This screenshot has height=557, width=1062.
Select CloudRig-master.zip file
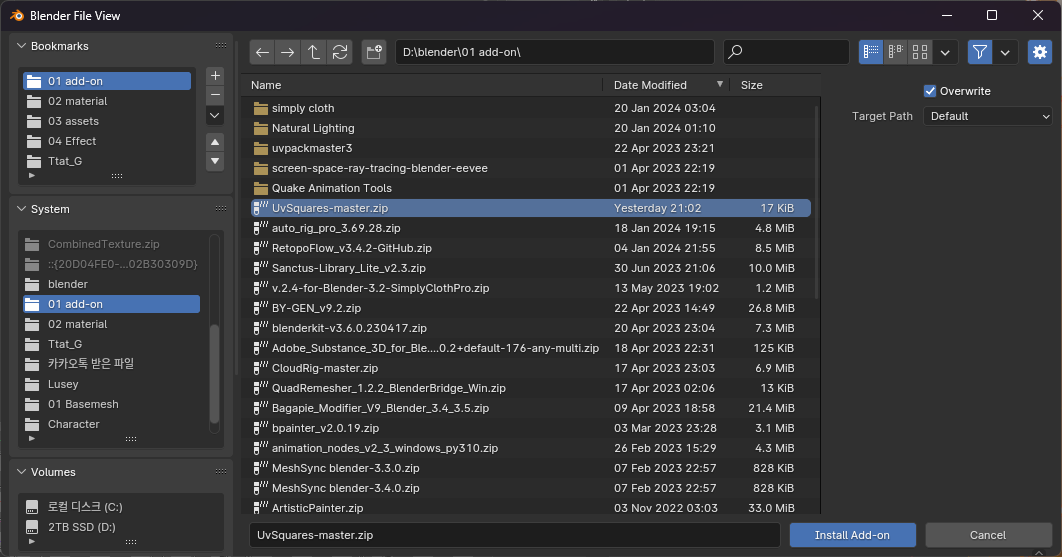(530, 368)
